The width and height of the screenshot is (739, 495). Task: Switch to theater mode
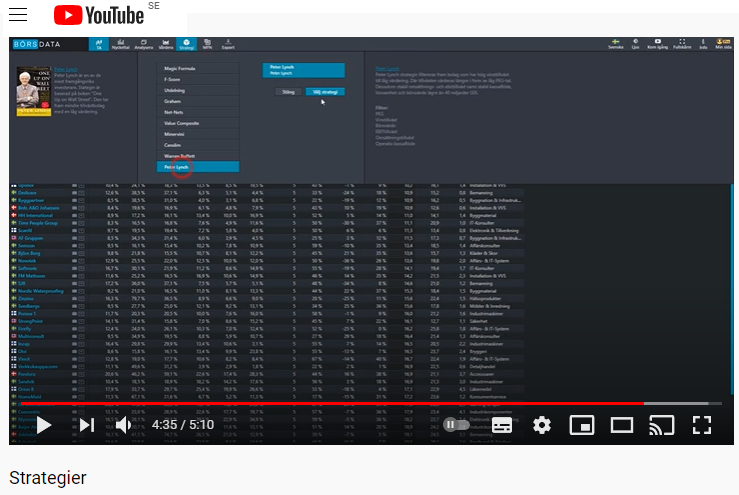[x=622, y=425]
